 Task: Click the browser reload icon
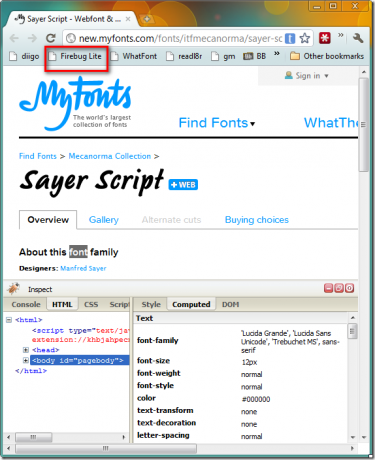51,38
